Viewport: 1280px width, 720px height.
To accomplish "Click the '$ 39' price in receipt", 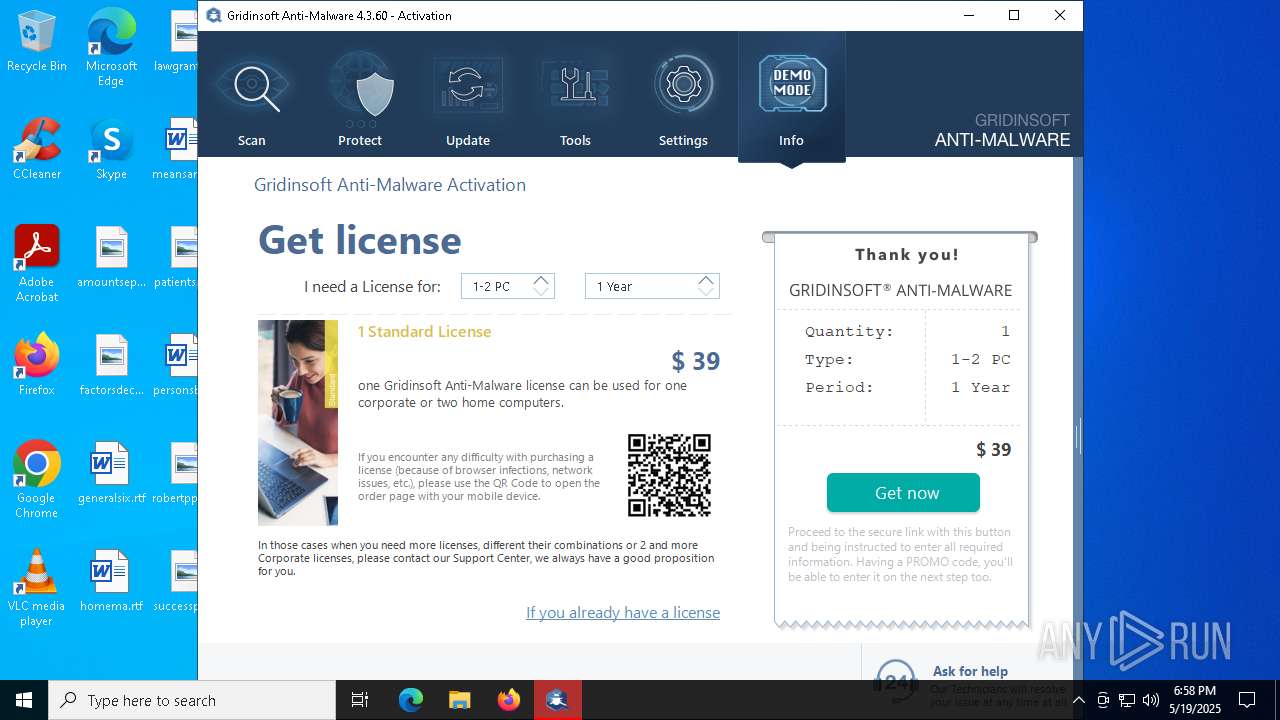I will pos(993,449).
